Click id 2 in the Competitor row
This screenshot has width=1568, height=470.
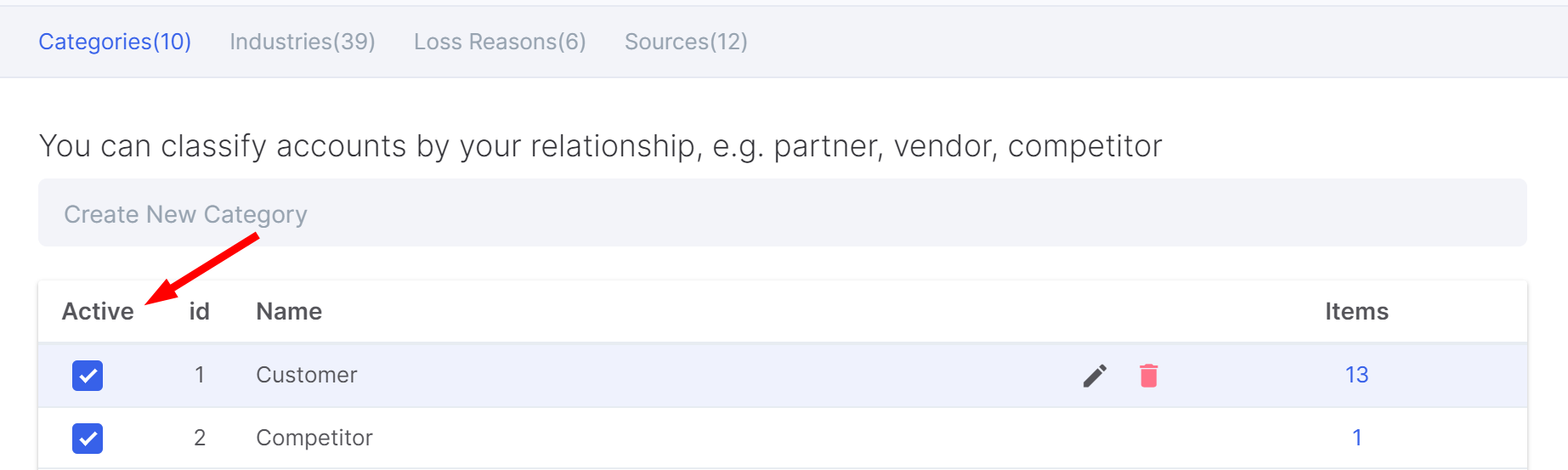[200, 438]
